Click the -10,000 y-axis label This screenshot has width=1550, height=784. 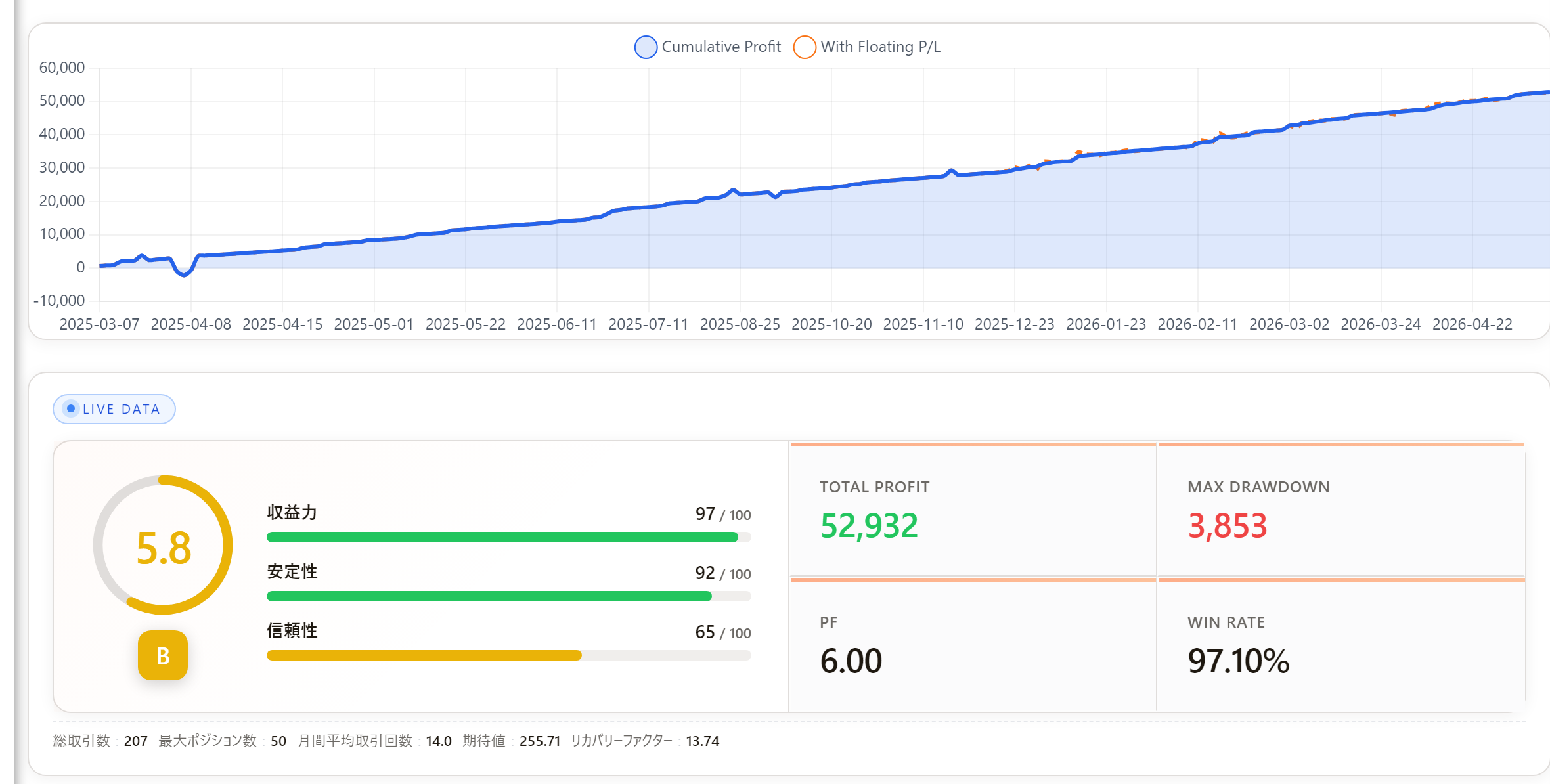(x=59, y=301)
